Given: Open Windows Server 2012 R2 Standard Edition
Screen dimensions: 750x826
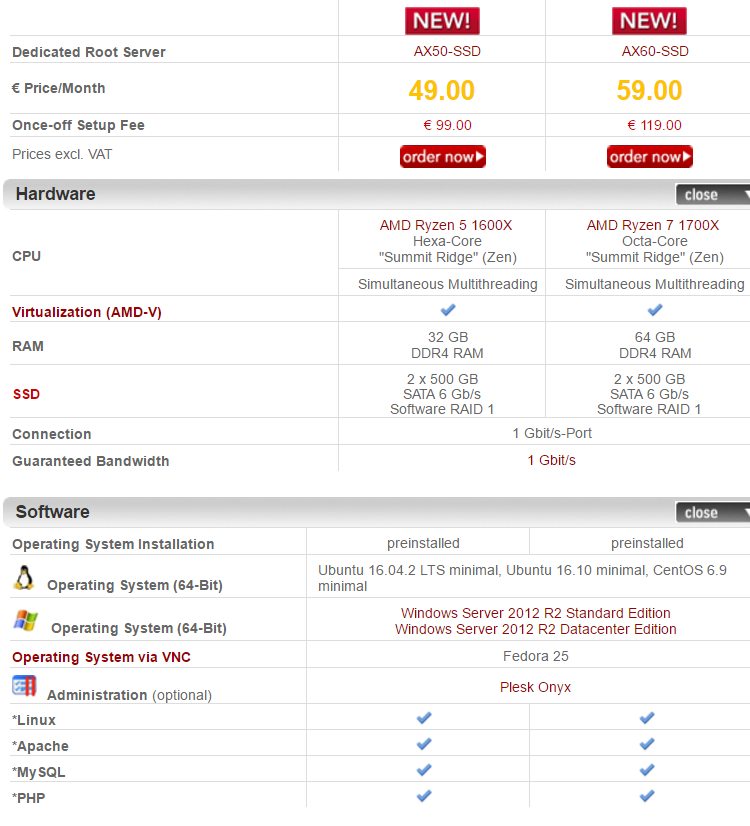Looking at the screenshot, I should (x=536, y=613).
